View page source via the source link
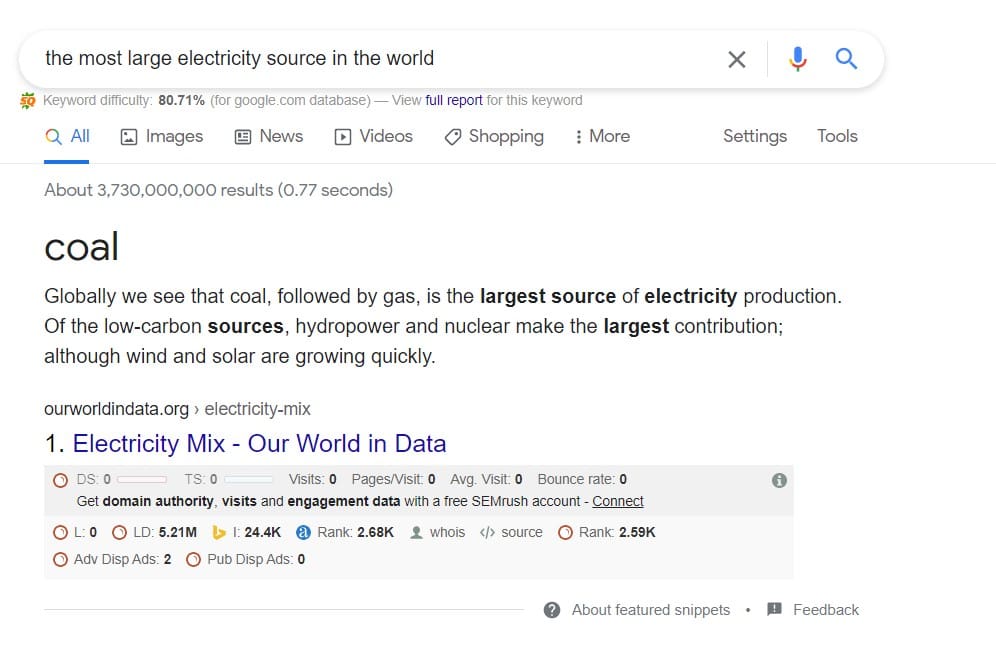This screenshot has height=651, width=996. coord(522,532)
